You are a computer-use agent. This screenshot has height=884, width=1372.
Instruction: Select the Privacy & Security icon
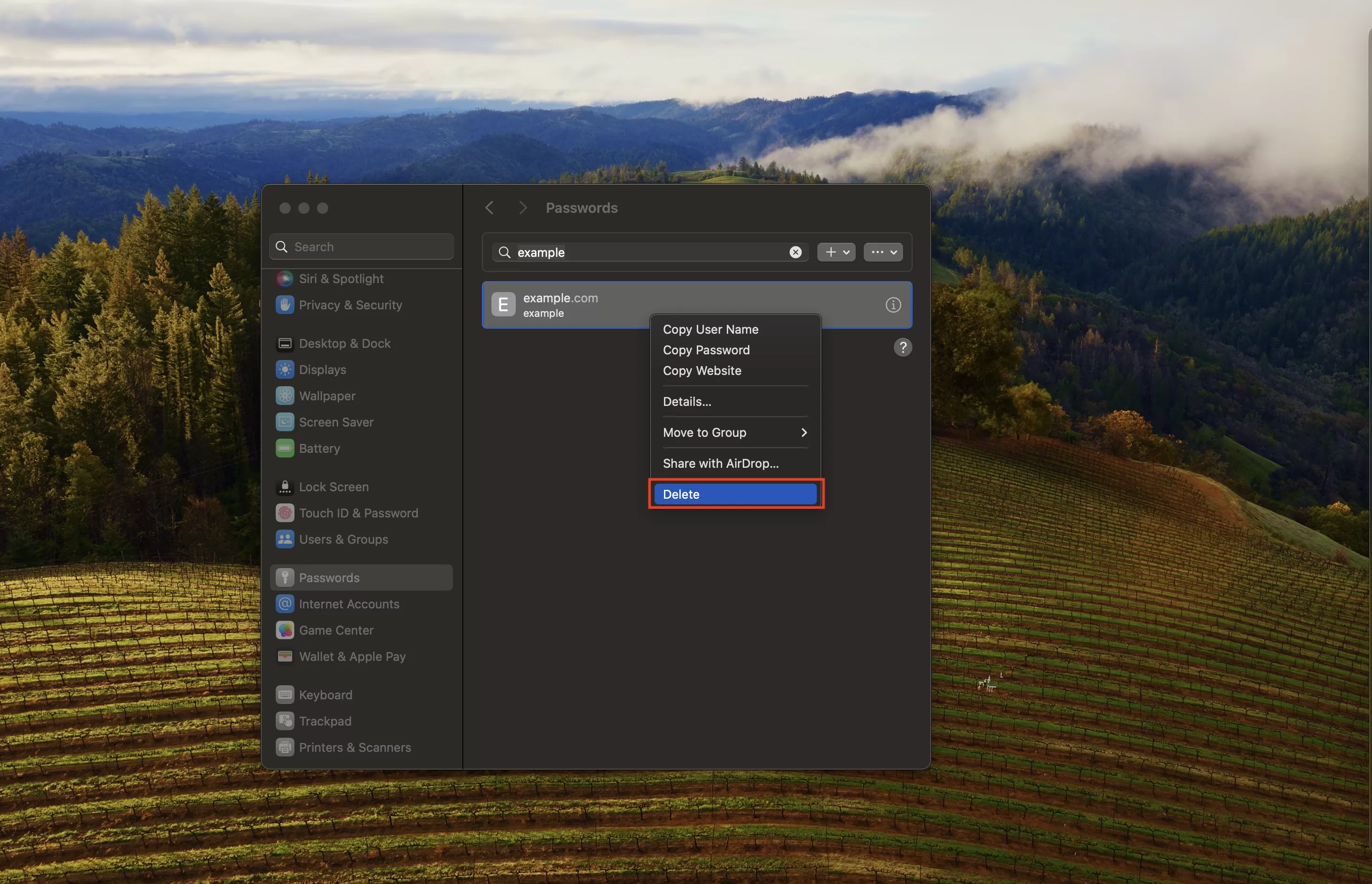click(x=285, y=305)
